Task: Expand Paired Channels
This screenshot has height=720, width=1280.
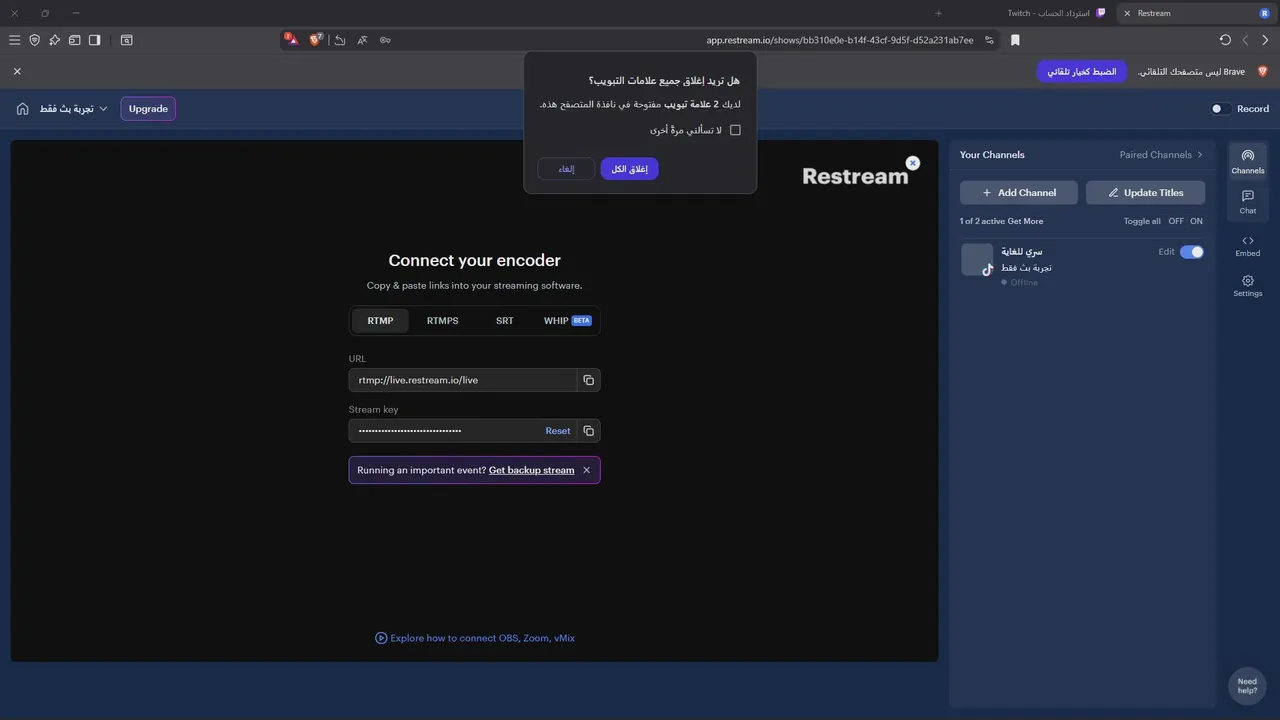Action: [1161, 155]
